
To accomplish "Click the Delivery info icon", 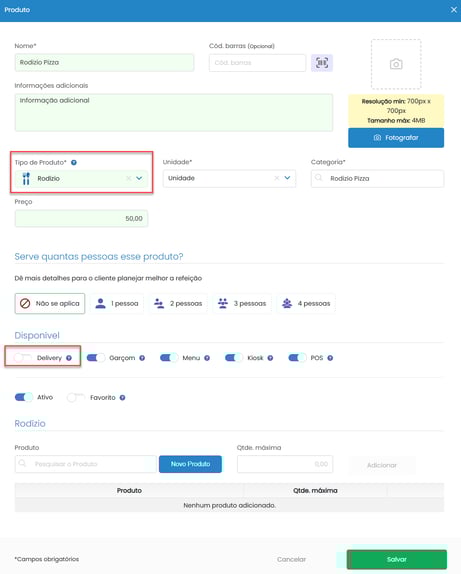I will (69, 358).
